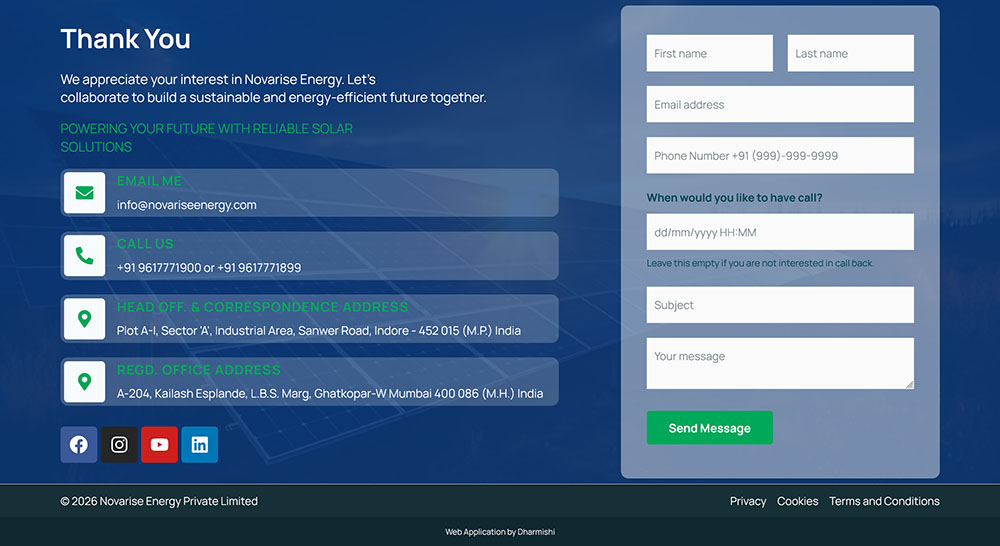Focus the Last name field

click(851, 53)
